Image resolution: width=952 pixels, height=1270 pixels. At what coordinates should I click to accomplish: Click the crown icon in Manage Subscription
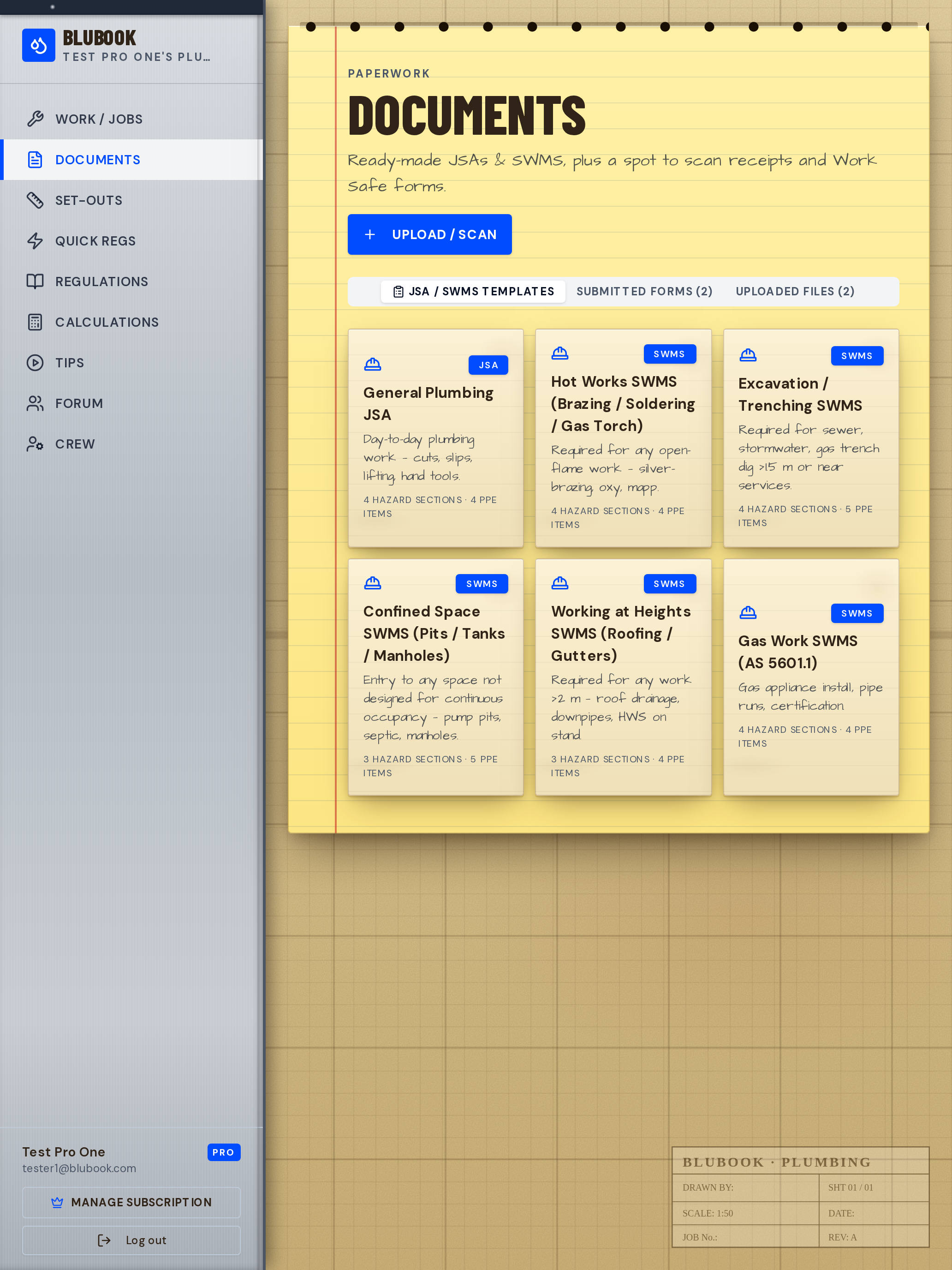[57, 1202]
